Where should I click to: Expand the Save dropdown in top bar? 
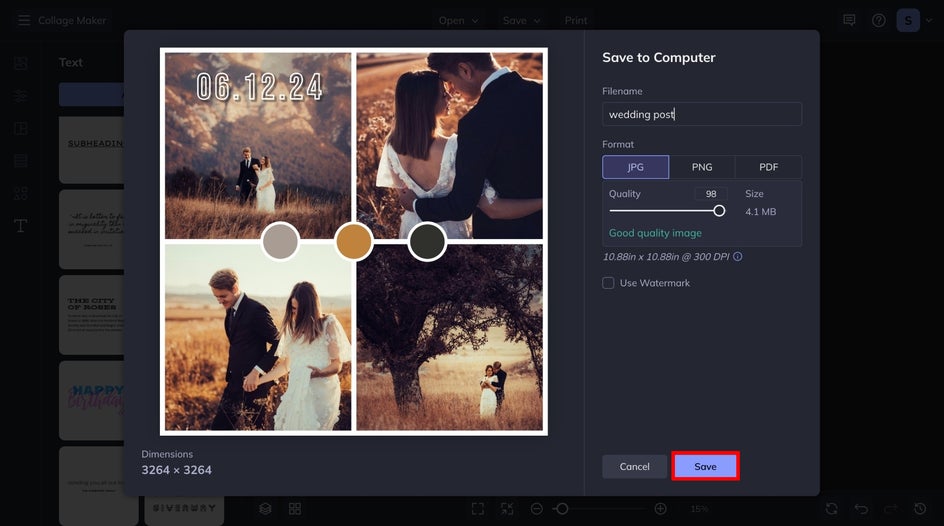point(521,20)
